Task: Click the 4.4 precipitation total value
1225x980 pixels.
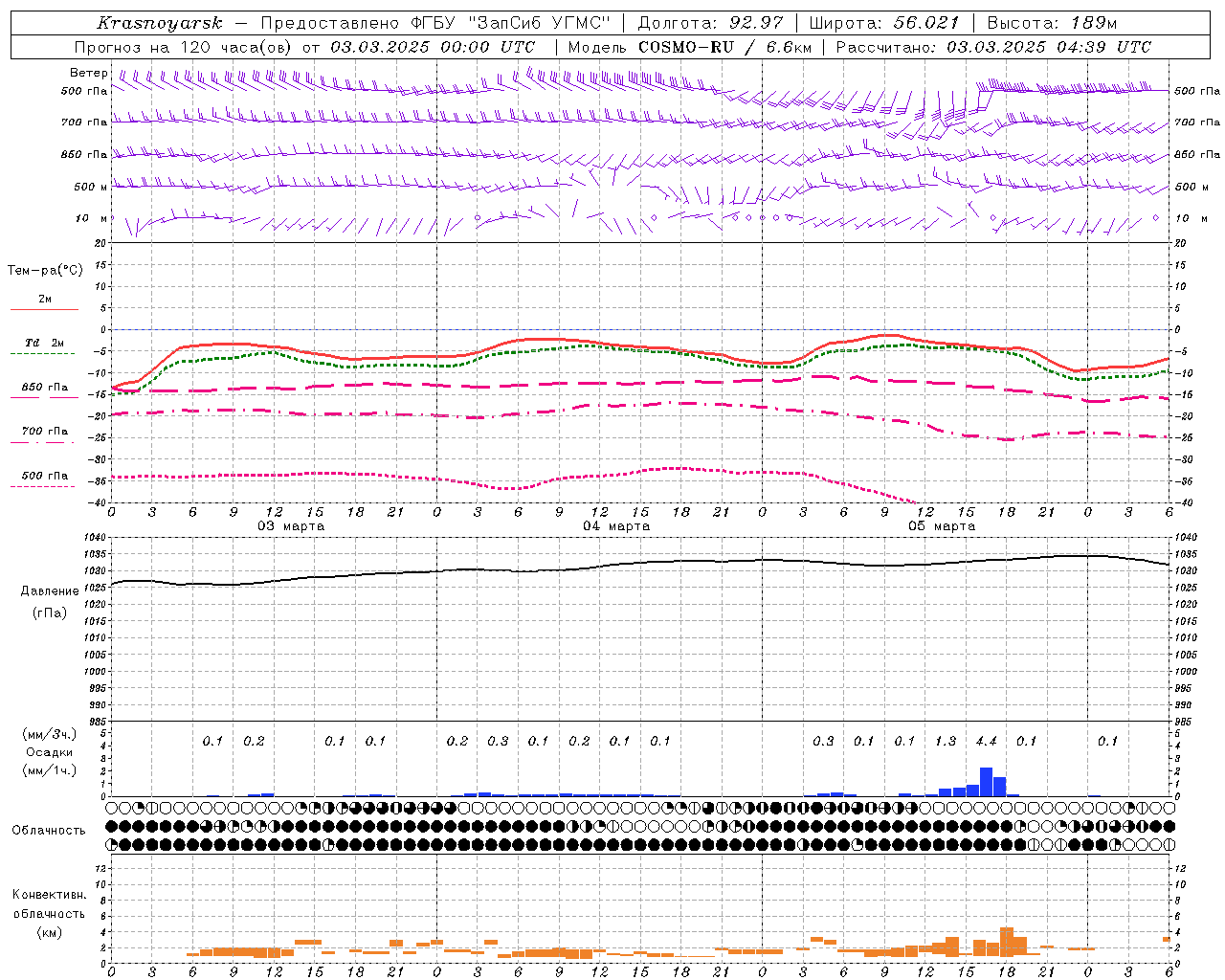Action: tap(986, 741)
